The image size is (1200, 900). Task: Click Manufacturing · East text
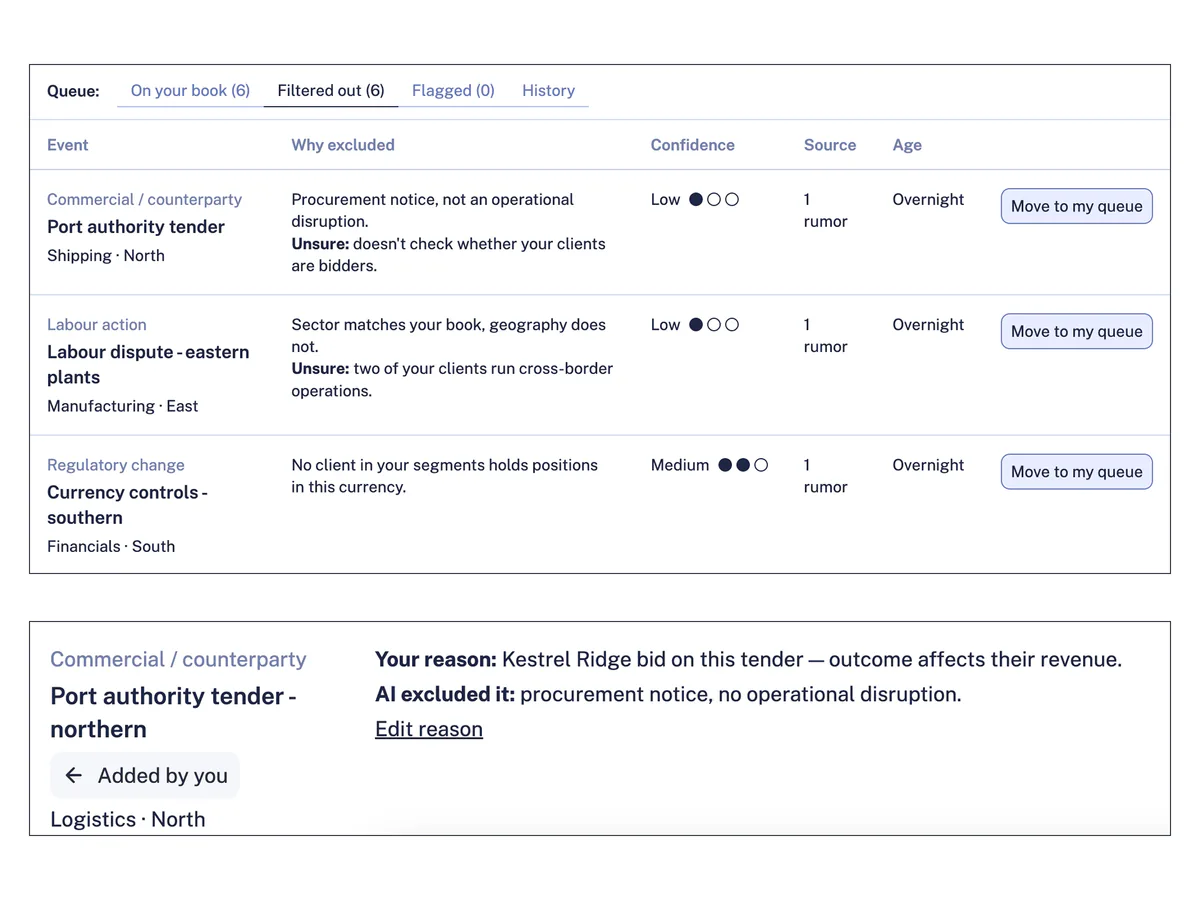click(123, 406)
